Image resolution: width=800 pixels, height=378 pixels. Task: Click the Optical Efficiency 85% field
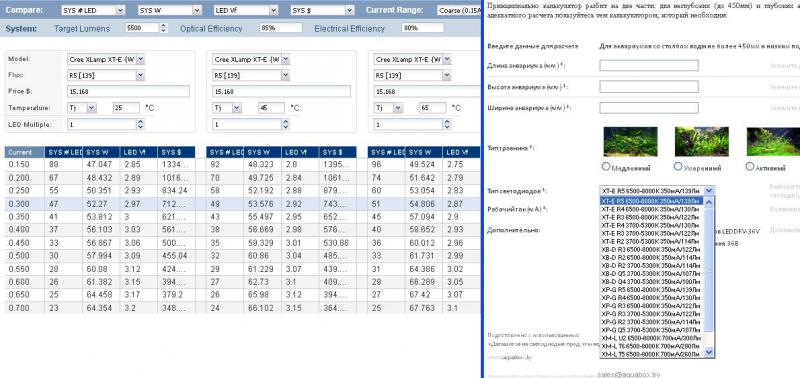point(281,28)
